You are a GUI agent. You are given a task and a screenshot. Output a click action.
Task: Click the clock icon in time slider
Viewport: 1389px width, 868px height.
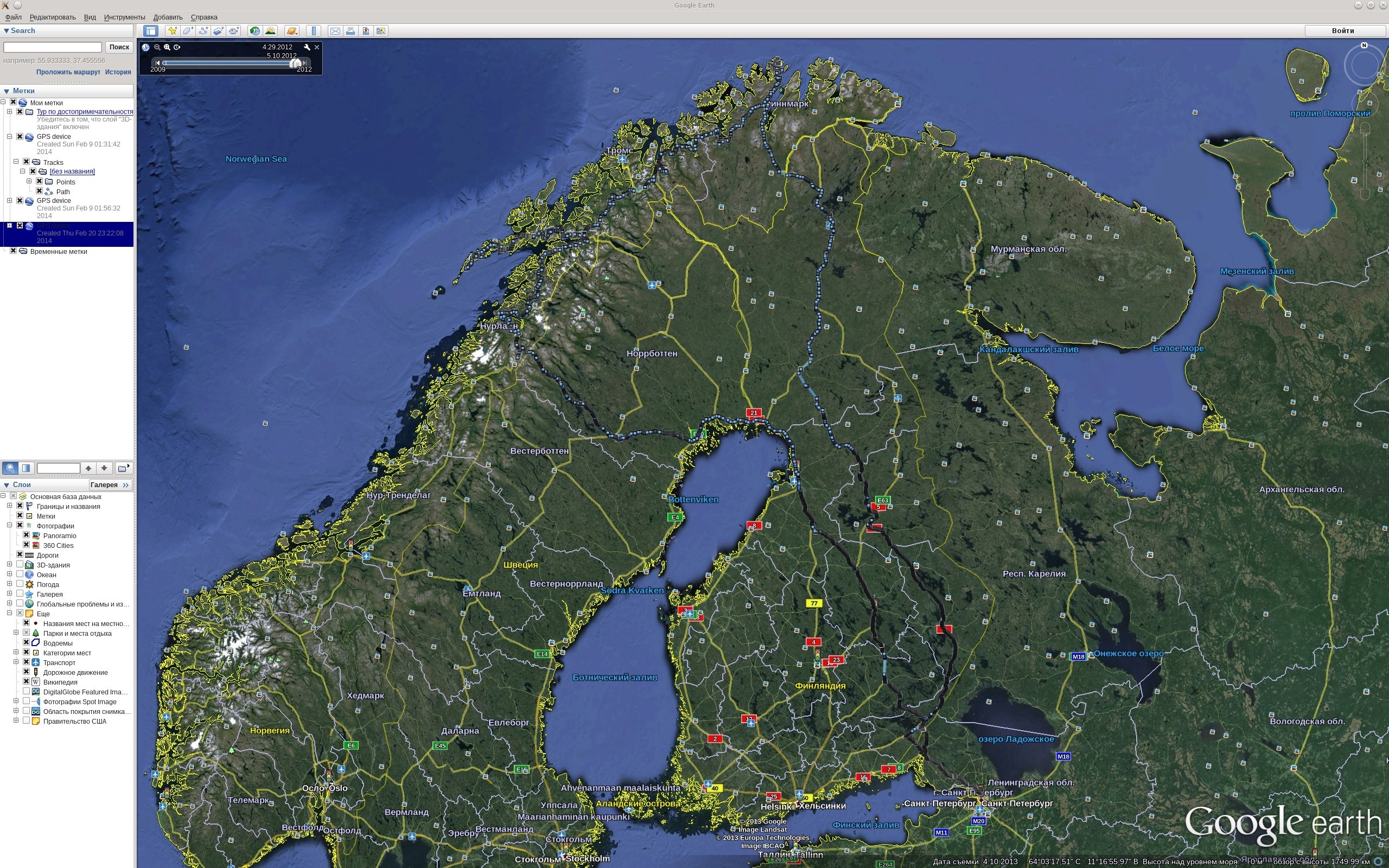coord(146,47)
